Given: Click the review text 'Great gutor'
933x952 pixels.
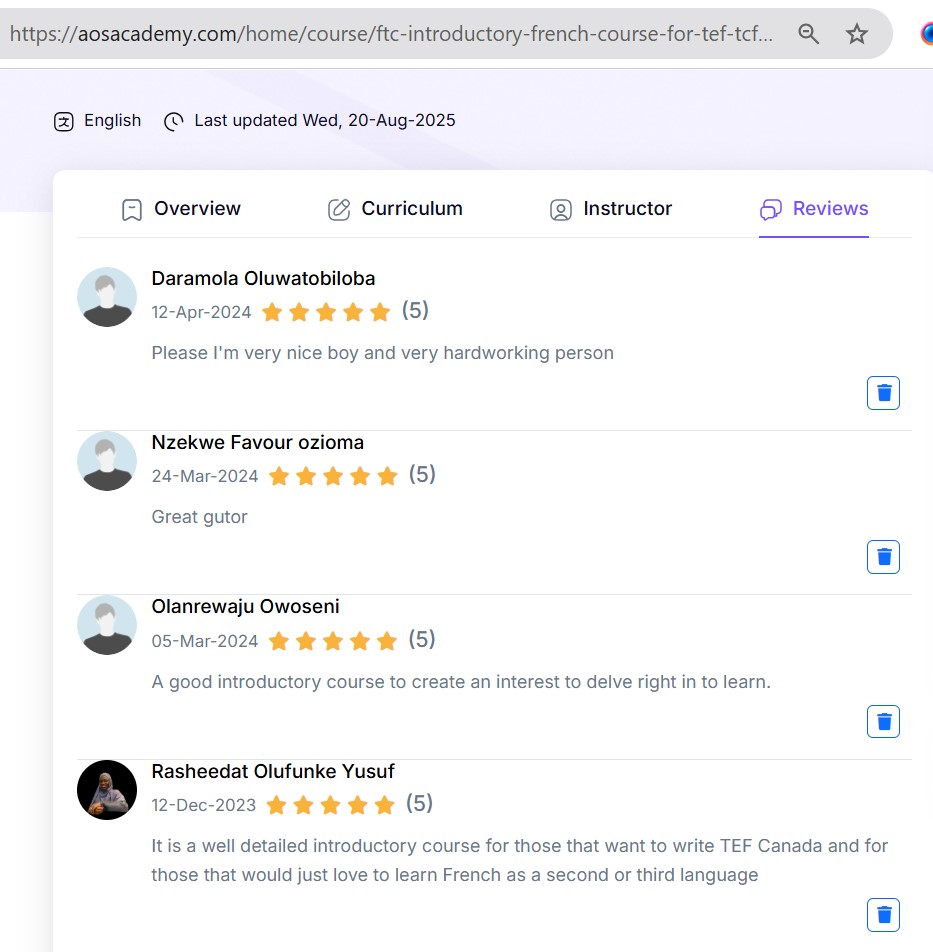Looking at the screenshot, I should tap(200, 517).
